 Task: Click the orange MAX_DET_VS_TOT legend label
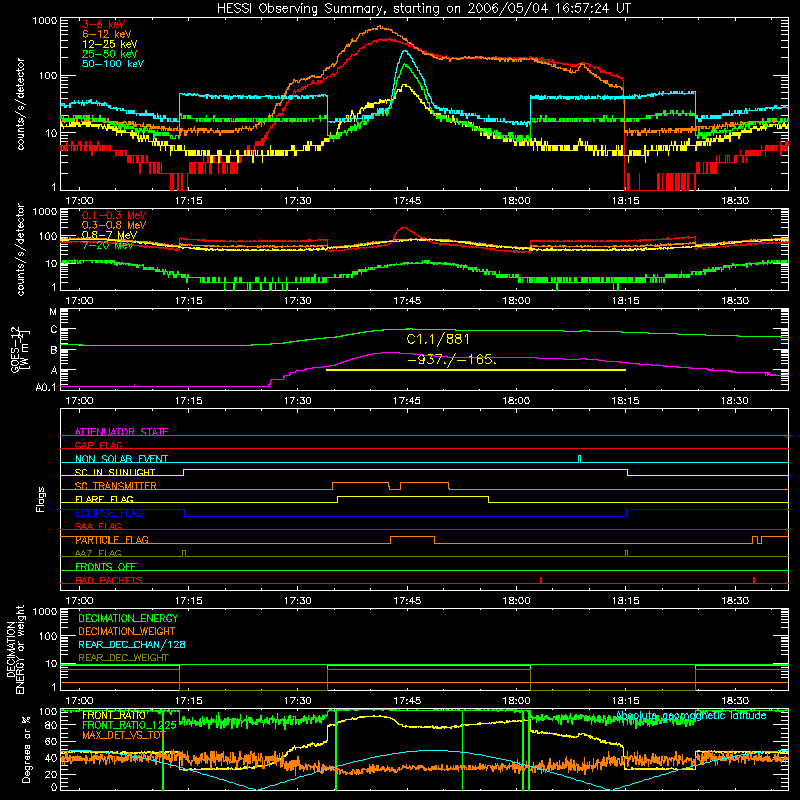tap(124, 735)
